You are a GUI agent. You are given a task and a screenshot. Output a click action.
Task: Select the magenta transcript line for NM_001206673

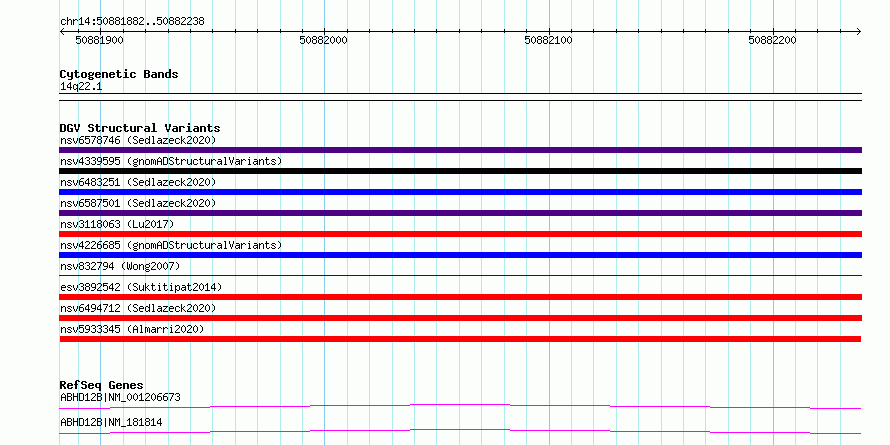460,406
